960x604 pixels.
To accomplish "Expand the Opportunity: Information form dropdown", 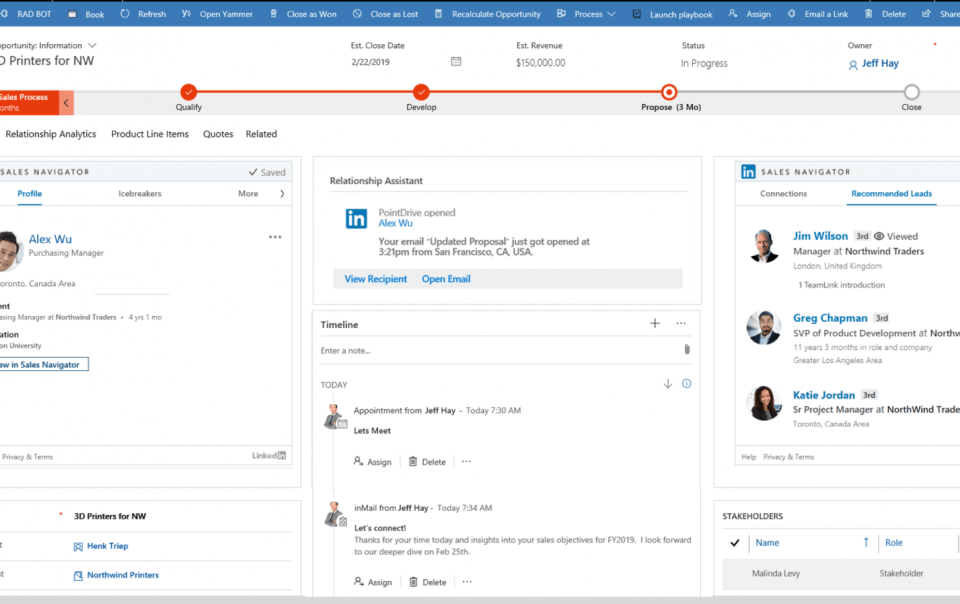I will [93, 46].
